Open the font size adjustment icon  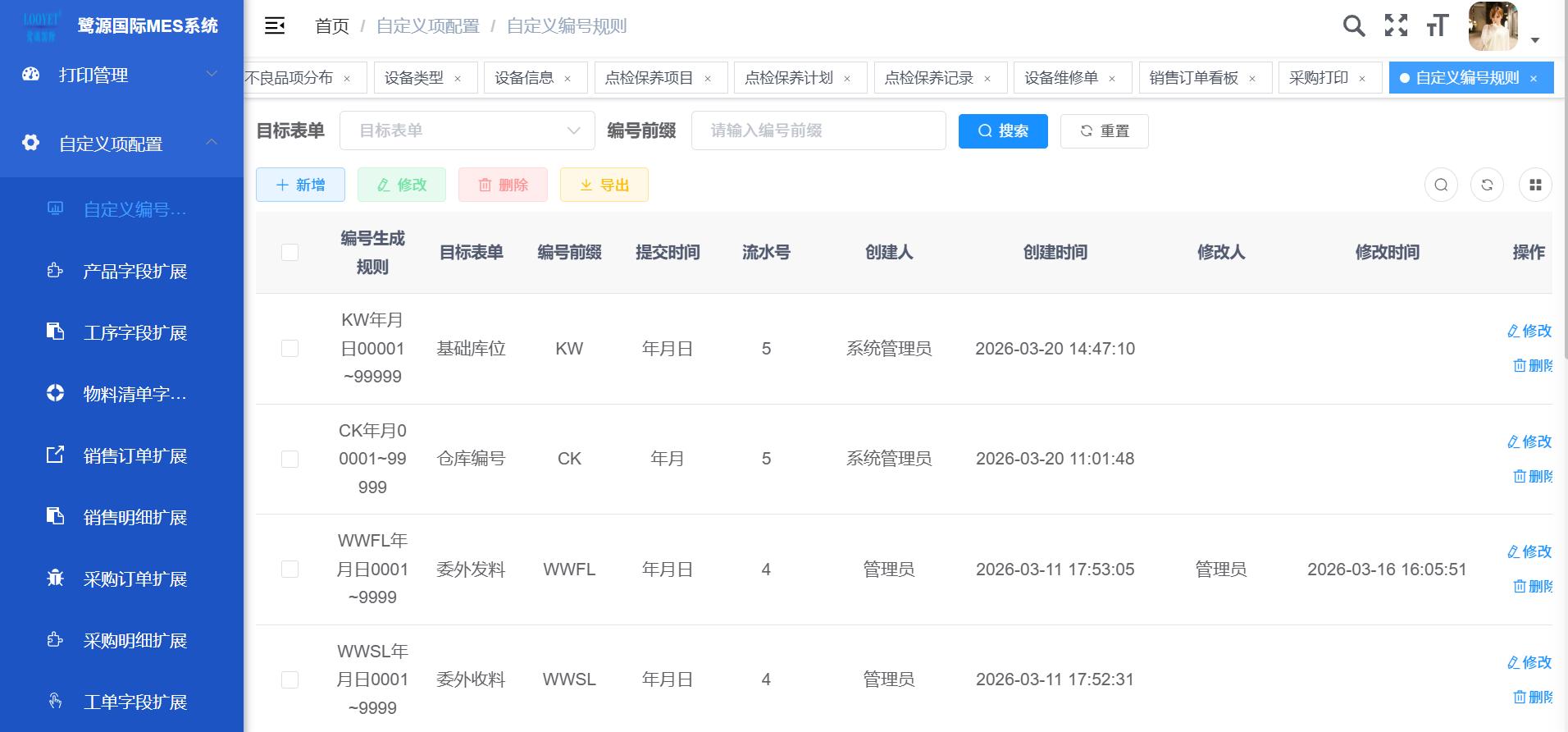pos(1437,26)
